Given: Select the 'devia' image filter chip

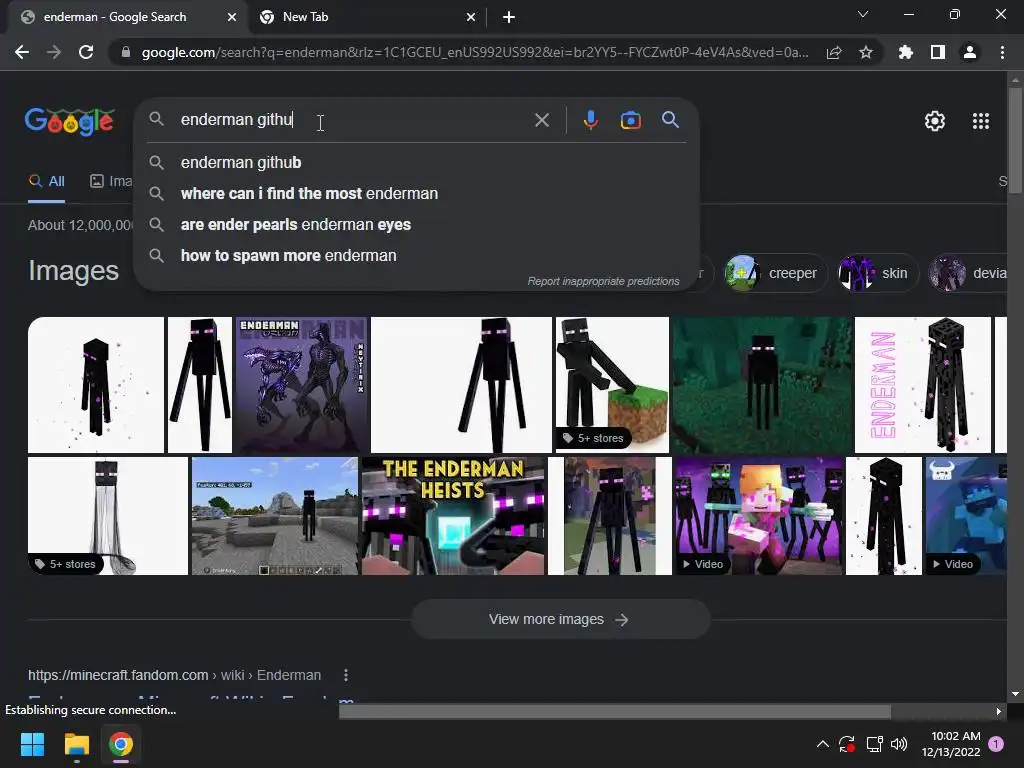Looking at the screenshot, I should 968,273.
